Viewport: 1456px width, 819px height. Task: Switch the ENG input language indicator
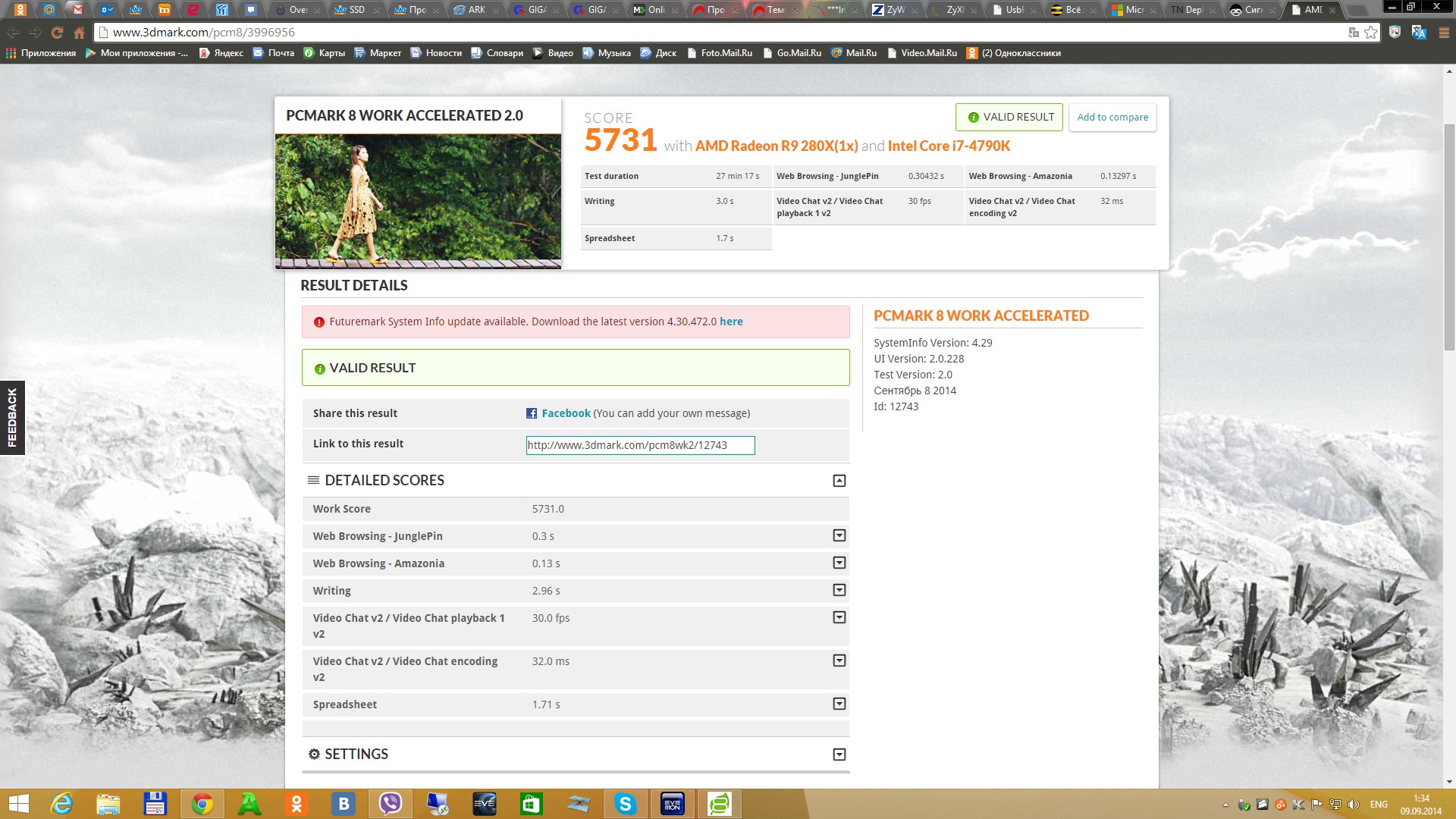1379,805
